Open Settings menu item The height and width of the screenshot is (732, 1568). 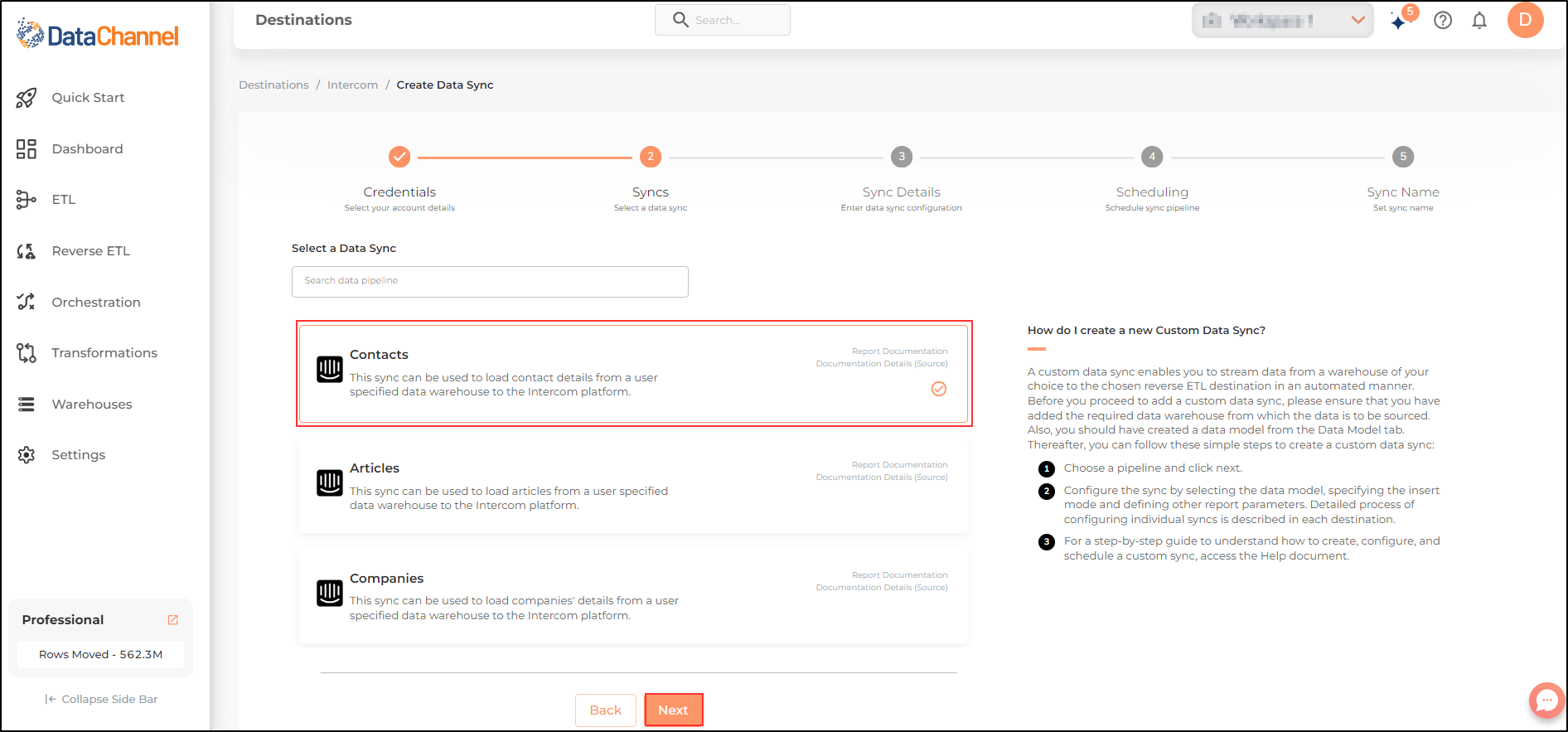(x=79, y=455)
